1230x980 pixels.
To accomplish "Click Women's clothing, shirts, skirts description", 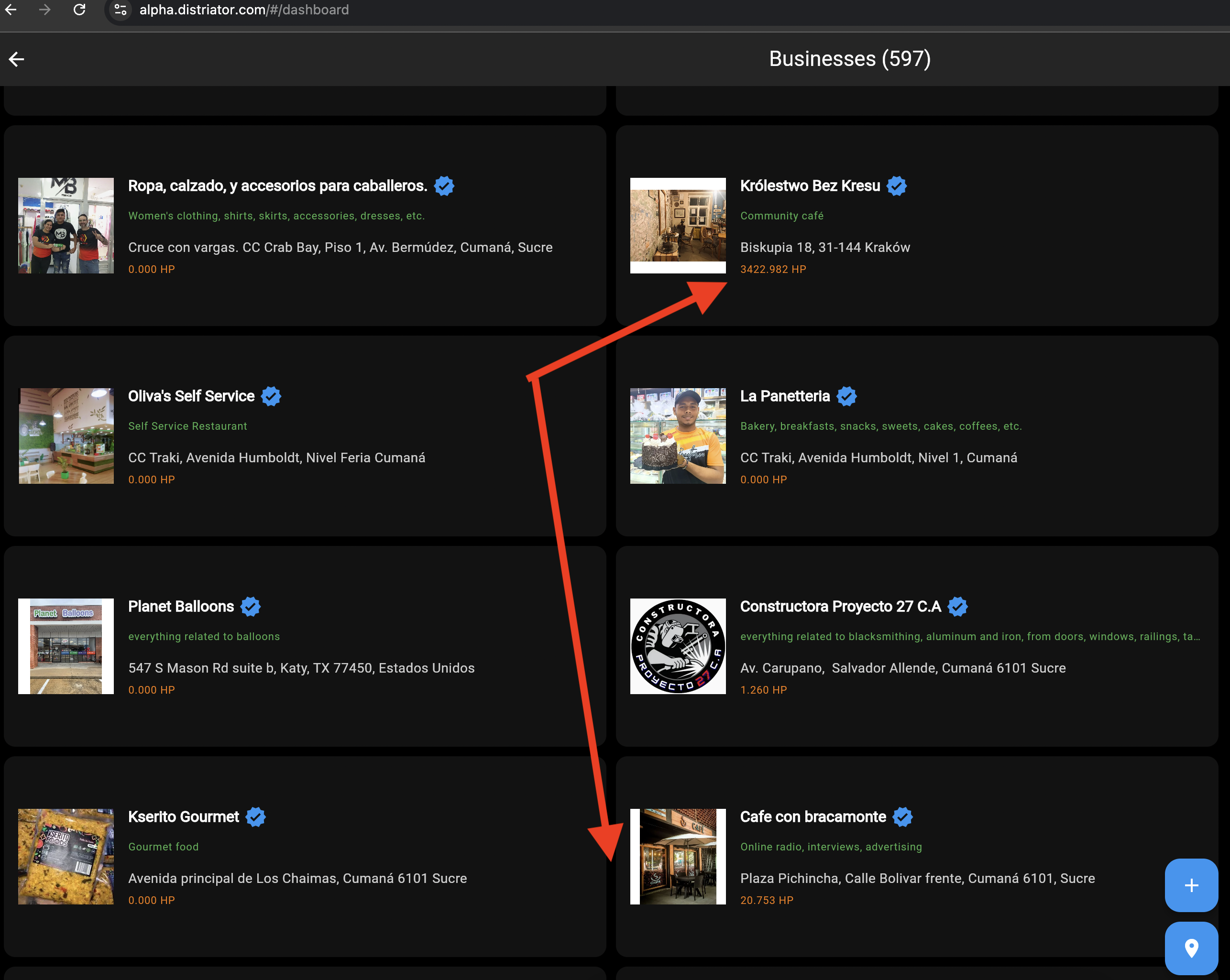I will (276, 216).
